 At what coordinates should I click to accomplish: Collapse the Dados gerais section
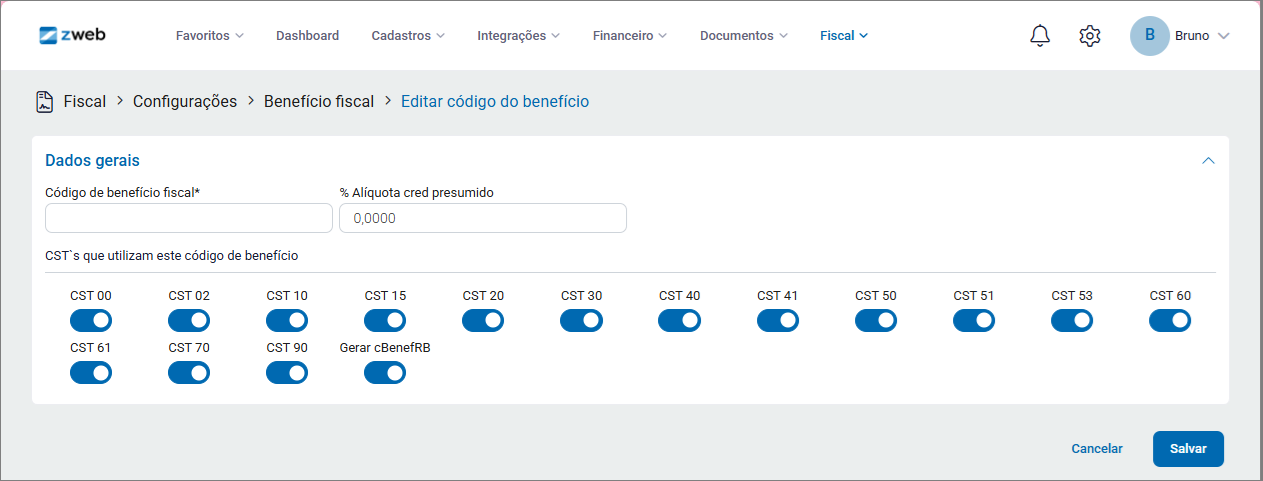pos(1208,160)
